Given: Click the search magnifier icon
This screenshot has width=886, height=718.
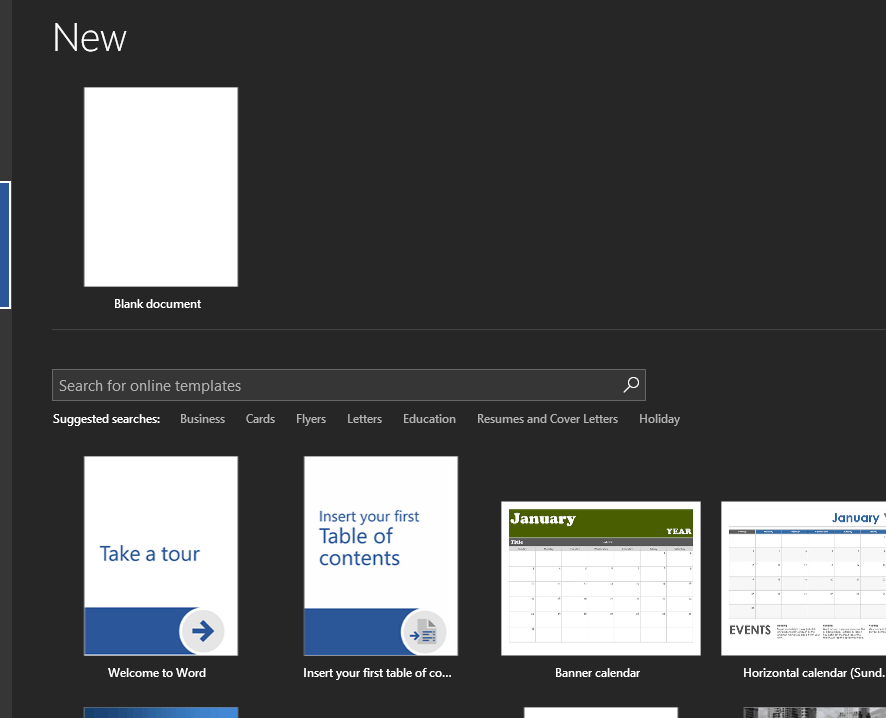Looking at the screenshot, I should point(631,385).
